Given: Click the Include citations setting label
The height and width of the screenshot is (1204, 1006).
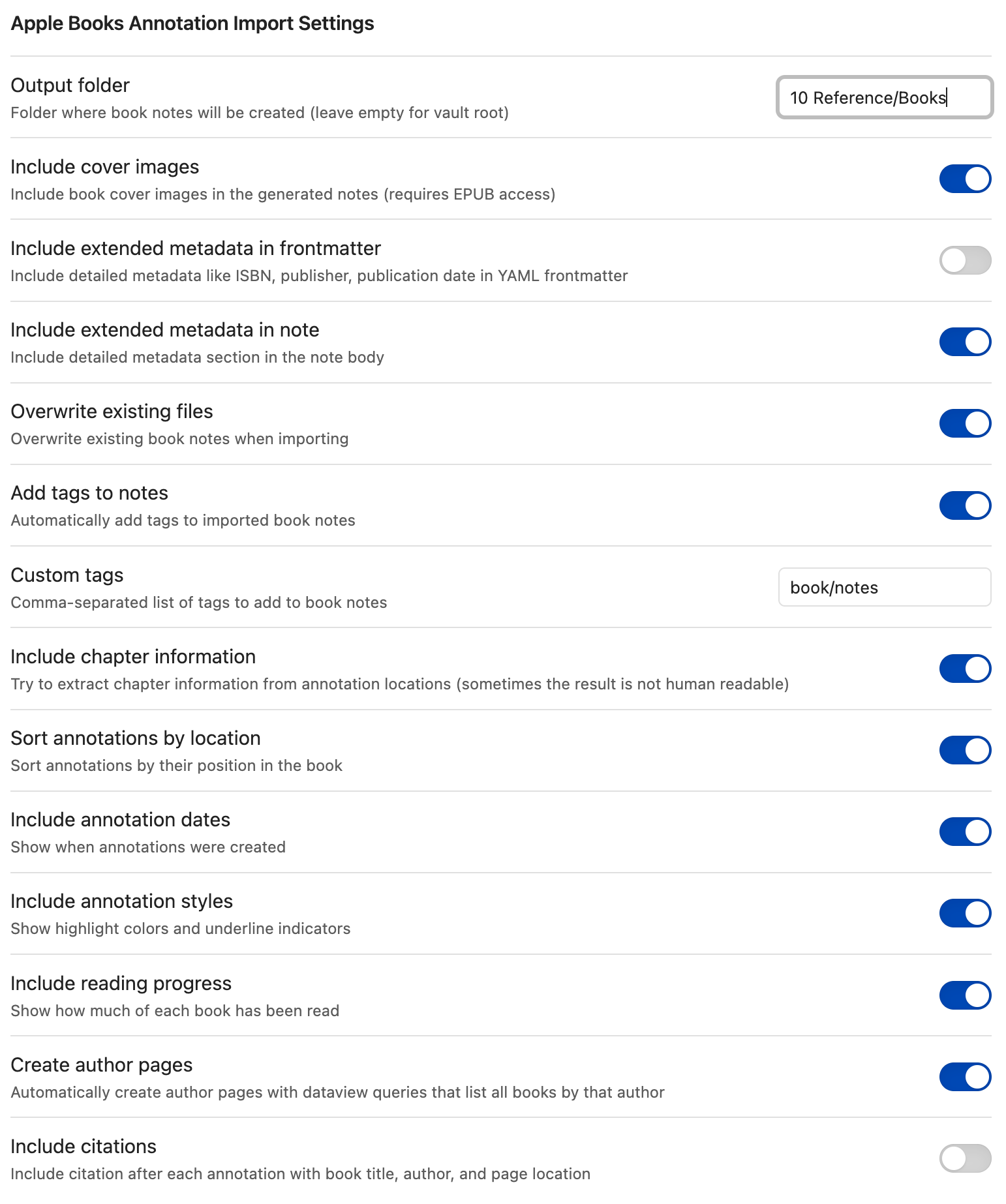Looking at the screenshot, I should pos(84,1147).
